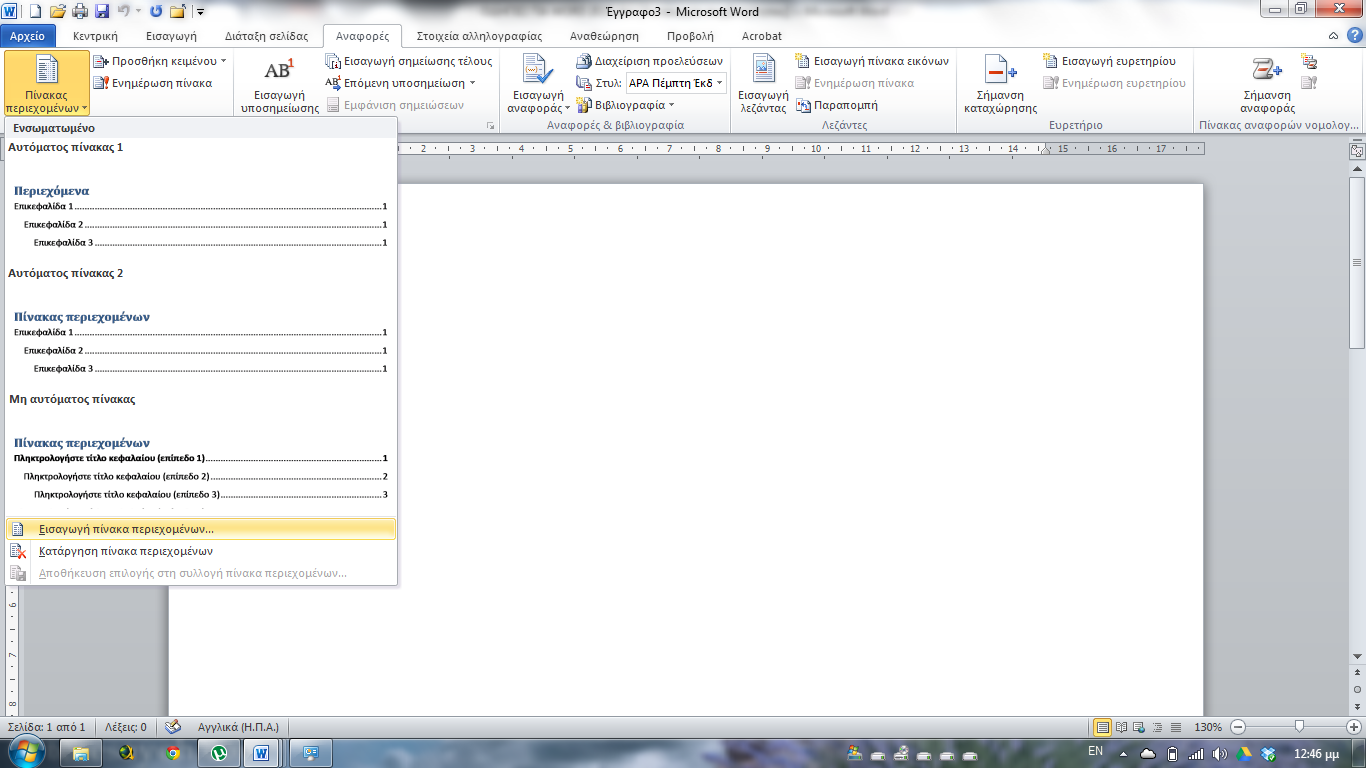Open uTorrent from the taskbar
The width and height of the screenshot is (1366, 768).
click(219, 752)
